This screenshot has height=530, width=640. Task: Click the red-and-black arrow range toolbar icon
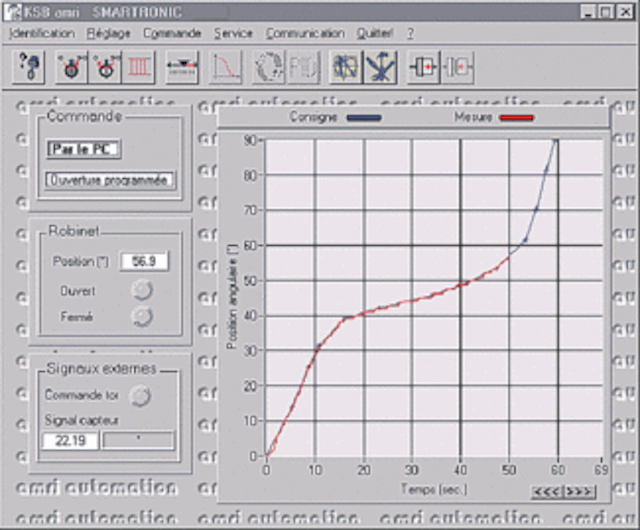pos(182,67)
